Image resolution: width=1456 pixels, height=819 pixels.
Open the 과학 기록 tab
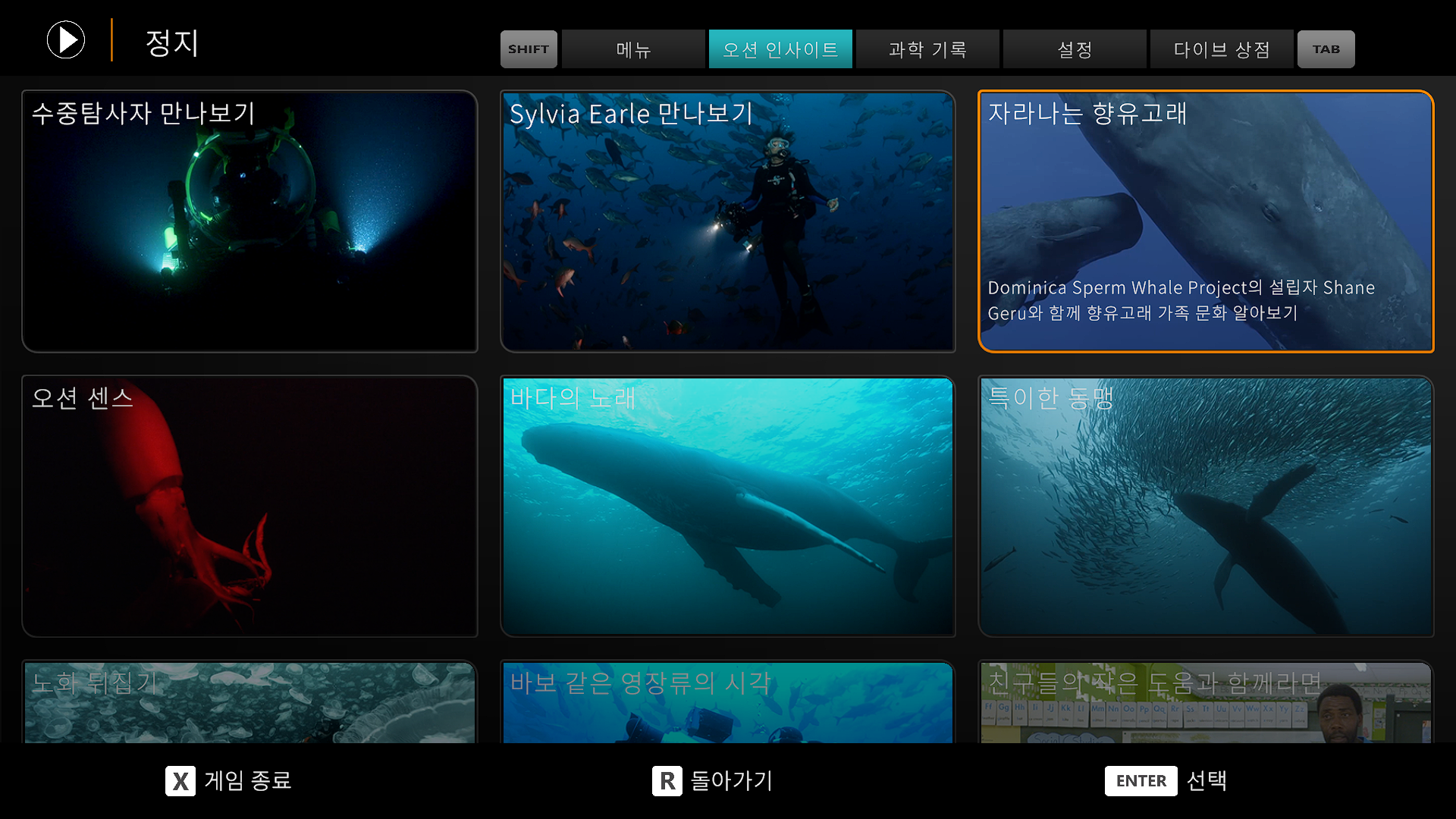[x=927, y=50]
